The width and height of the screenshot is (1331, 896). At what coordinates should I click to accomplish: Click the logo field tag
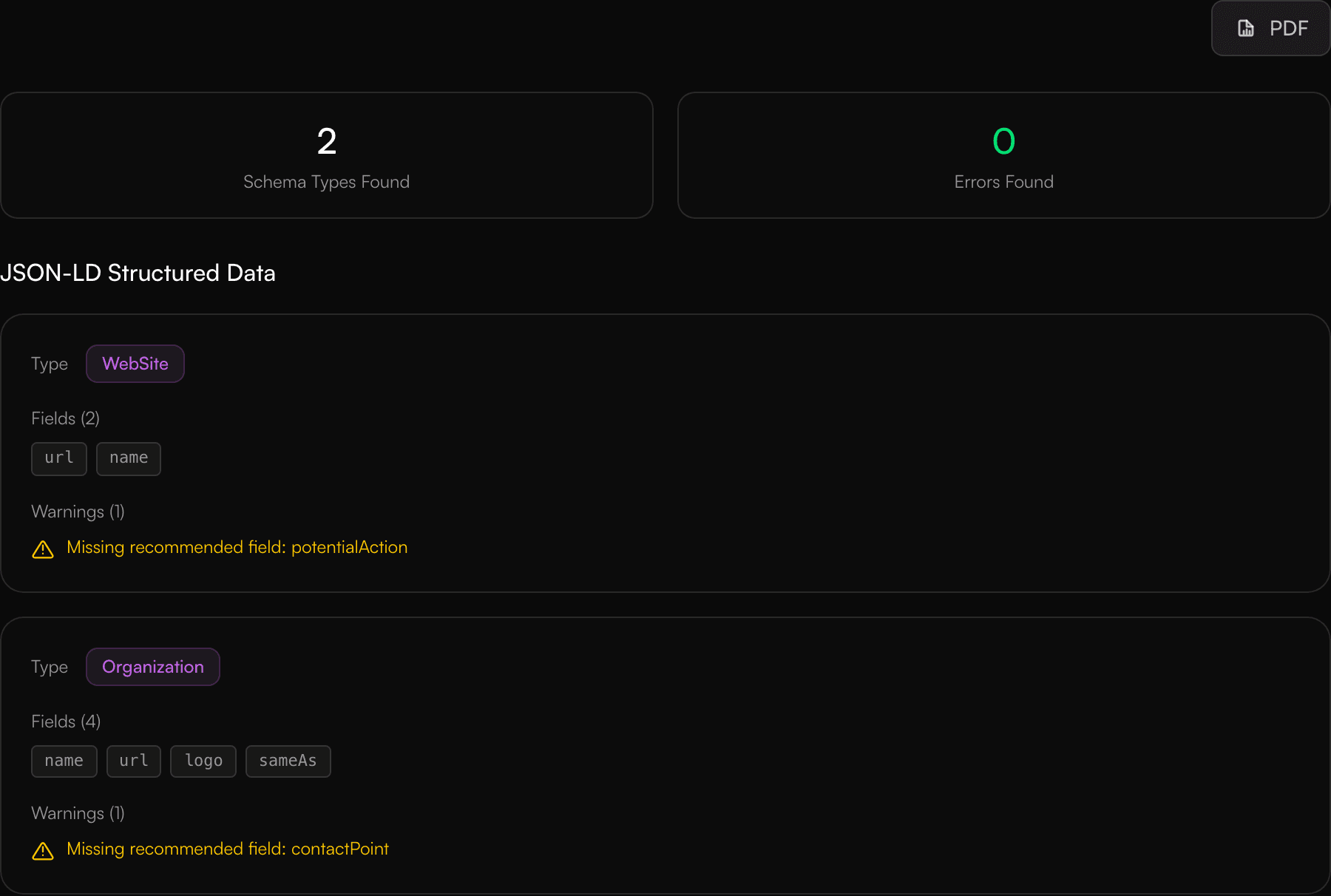[203, 761]
